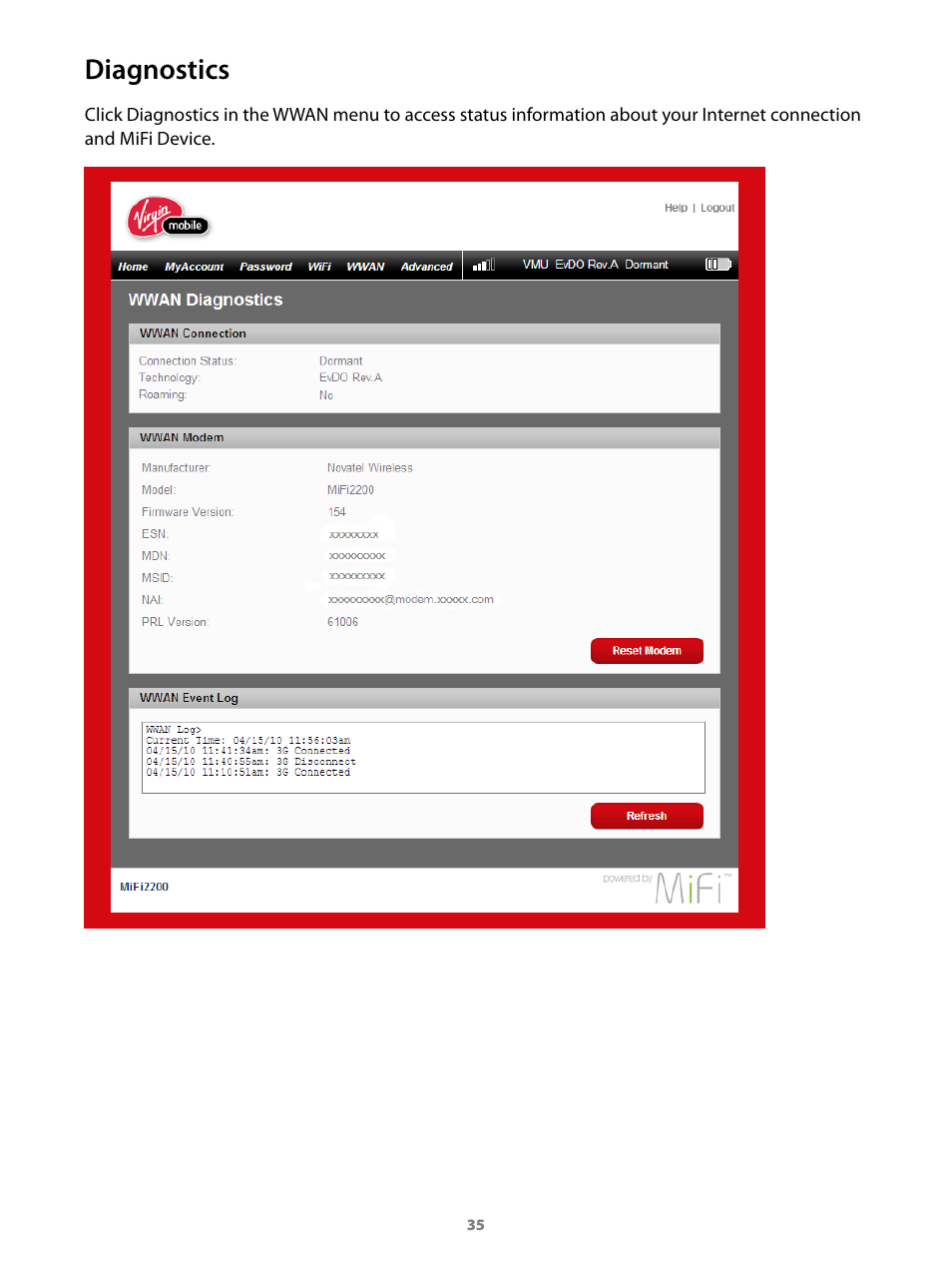Click the Roaming value No
The image size is (952, 1268).
[x=326, y=395]
